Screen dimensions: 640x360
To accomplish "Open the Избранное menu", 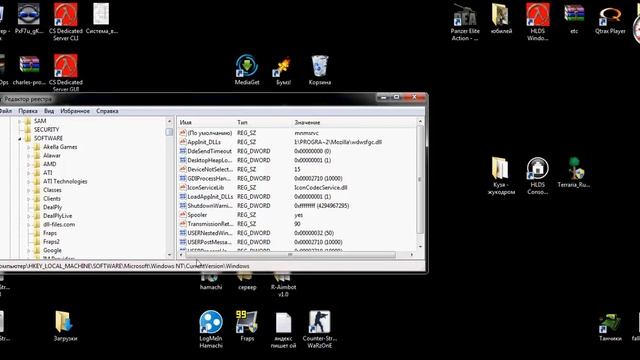I will point(75,111).
